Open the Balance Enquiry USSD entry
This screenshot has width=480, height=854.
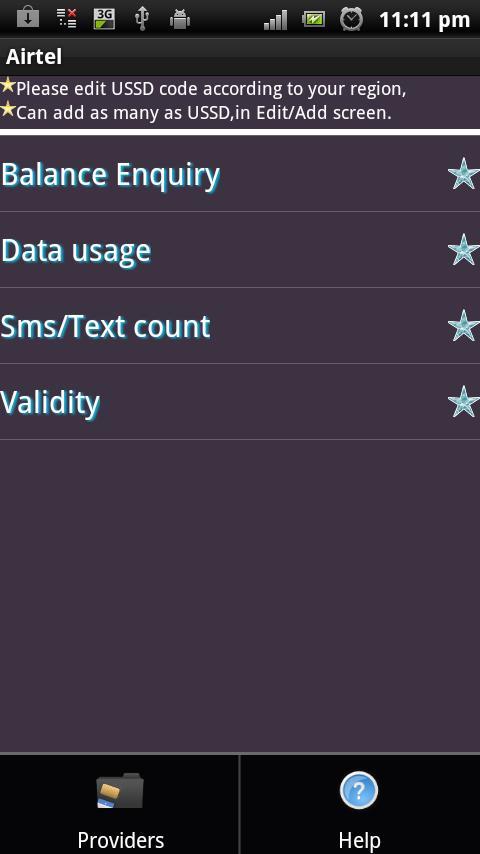click(x=240, y=174)
